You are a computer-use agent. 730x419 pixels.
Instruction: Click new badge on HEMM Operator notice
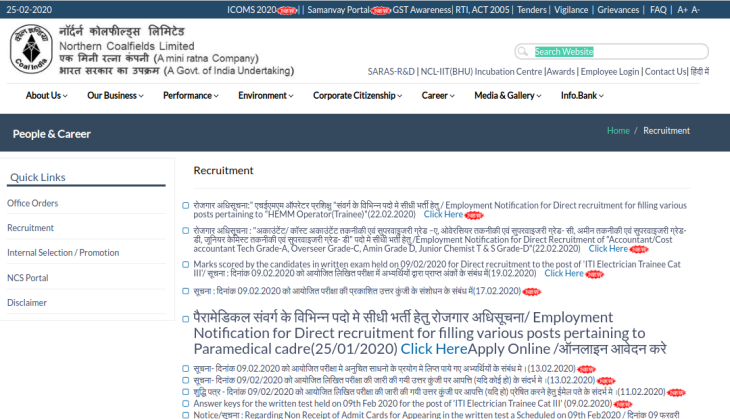(x=474, y=215)
